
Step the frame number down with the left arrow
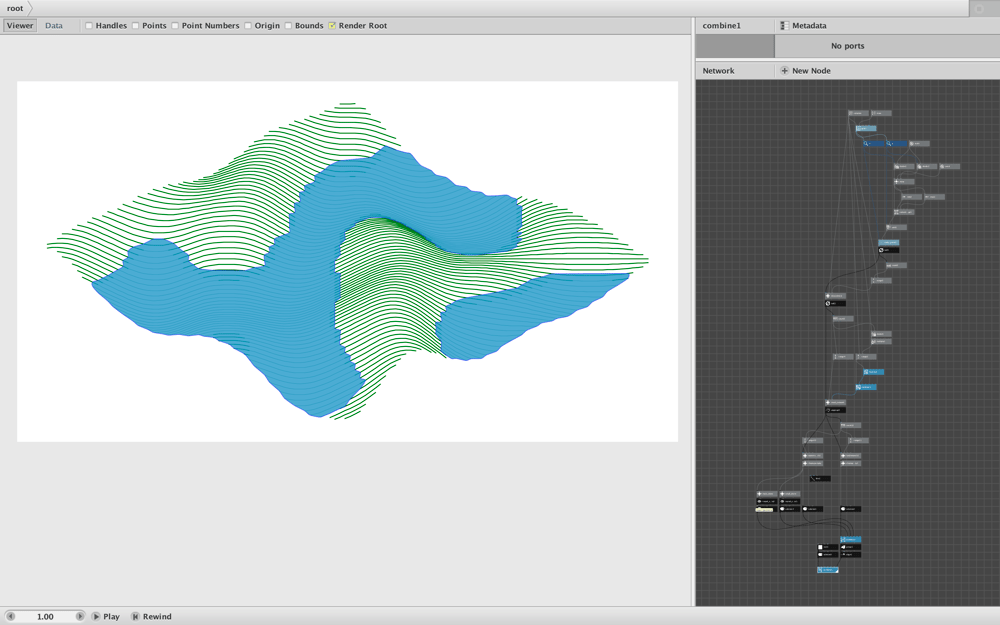10,617
